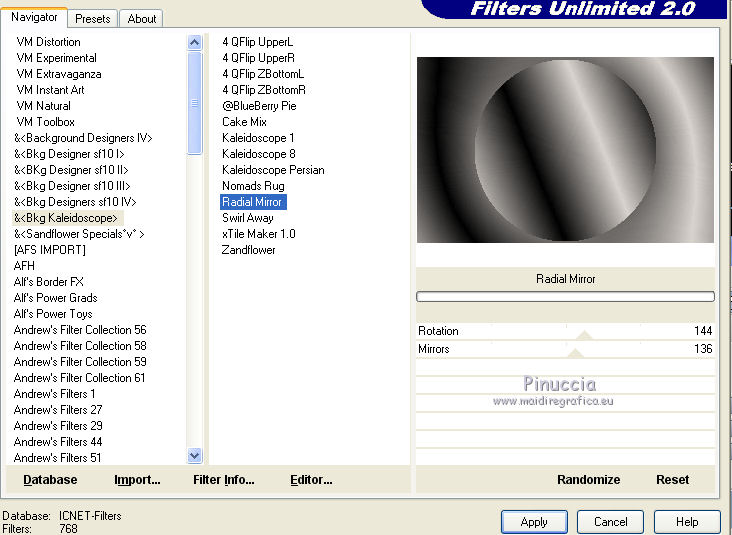Choose xTile Maker 1.0 filter
732x535 pixels.
click(259, 234)
